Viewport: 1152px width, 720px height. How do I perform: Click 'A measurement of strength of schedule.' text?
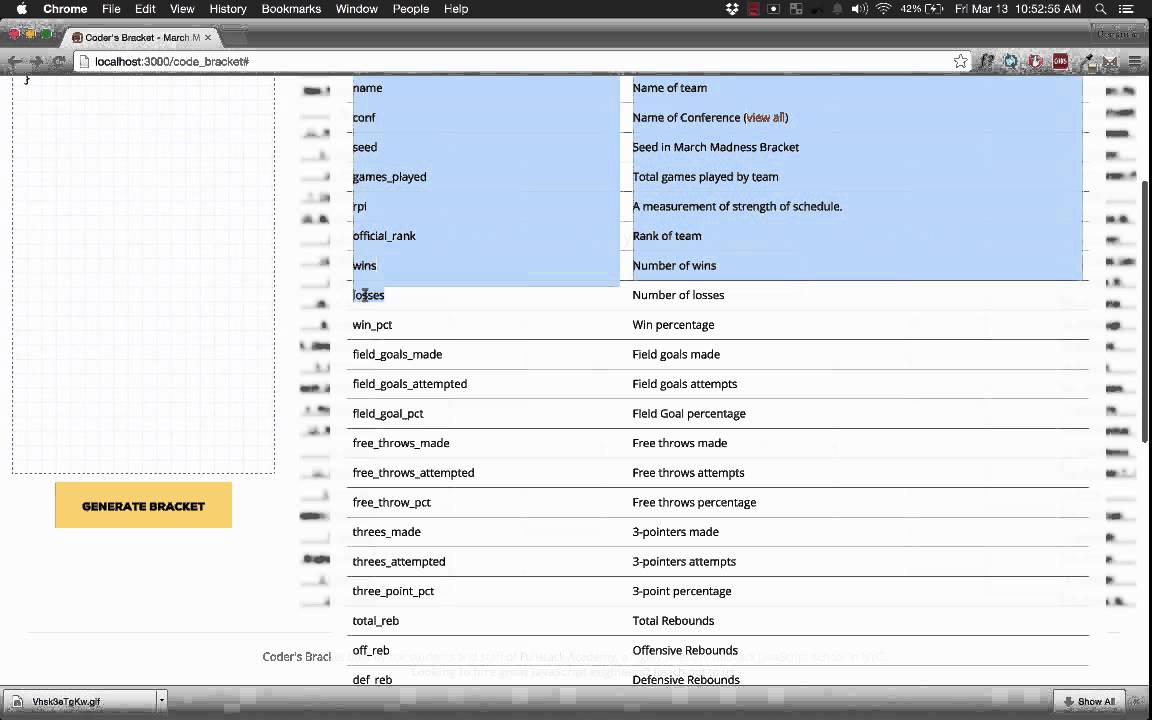(x=738, y=206)
